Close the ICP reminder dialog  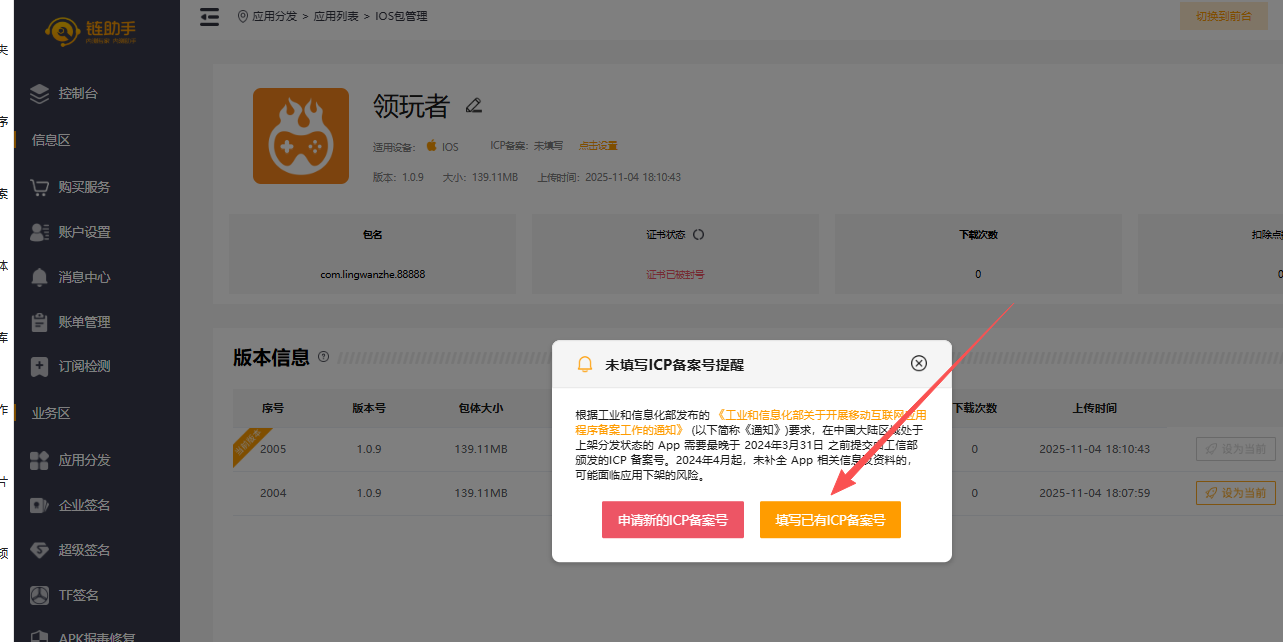click(919, 363)
